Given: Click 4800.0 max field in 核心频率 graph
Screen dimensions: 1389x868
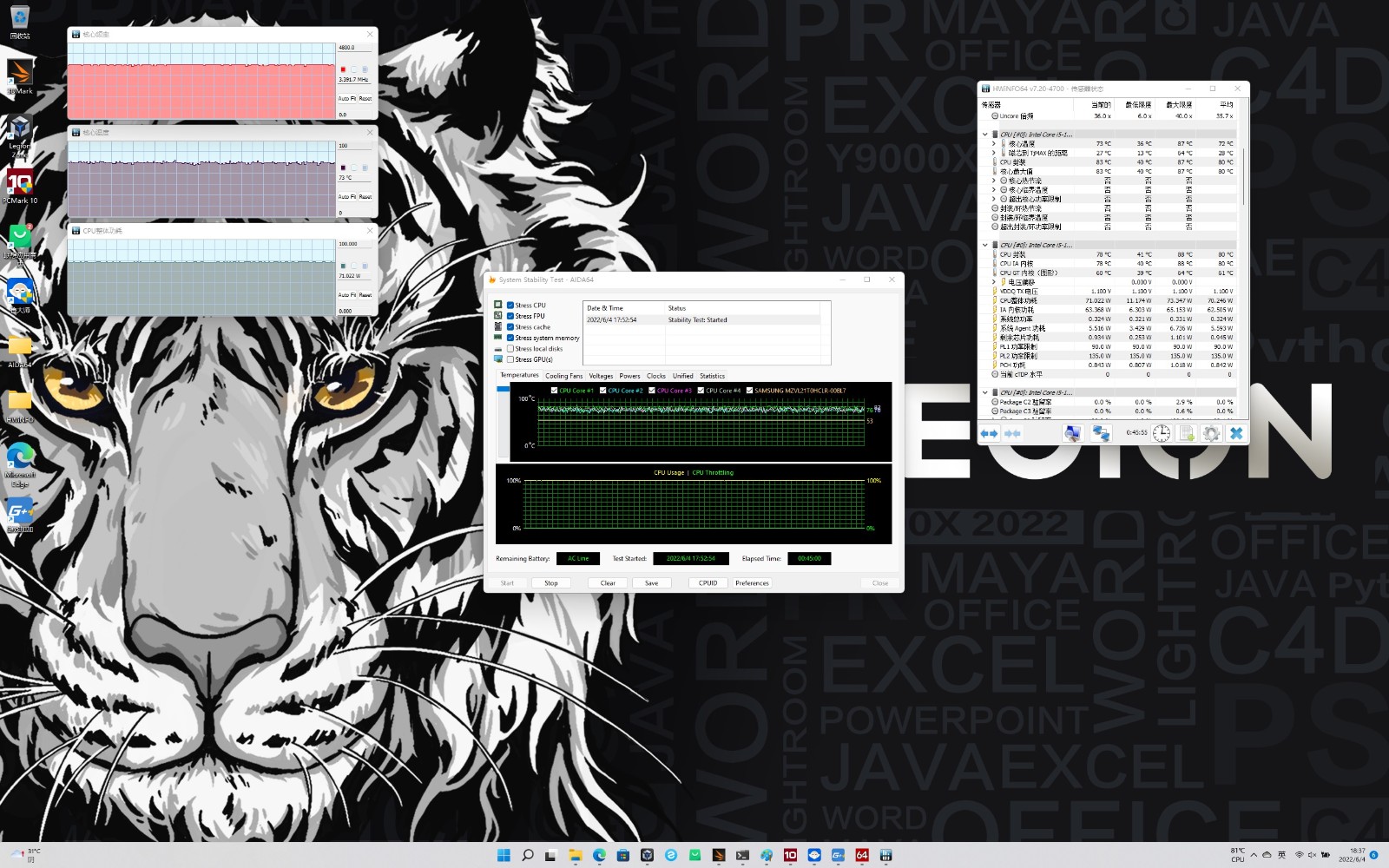Looking at the screenshot, I should (x=354, y=48).
